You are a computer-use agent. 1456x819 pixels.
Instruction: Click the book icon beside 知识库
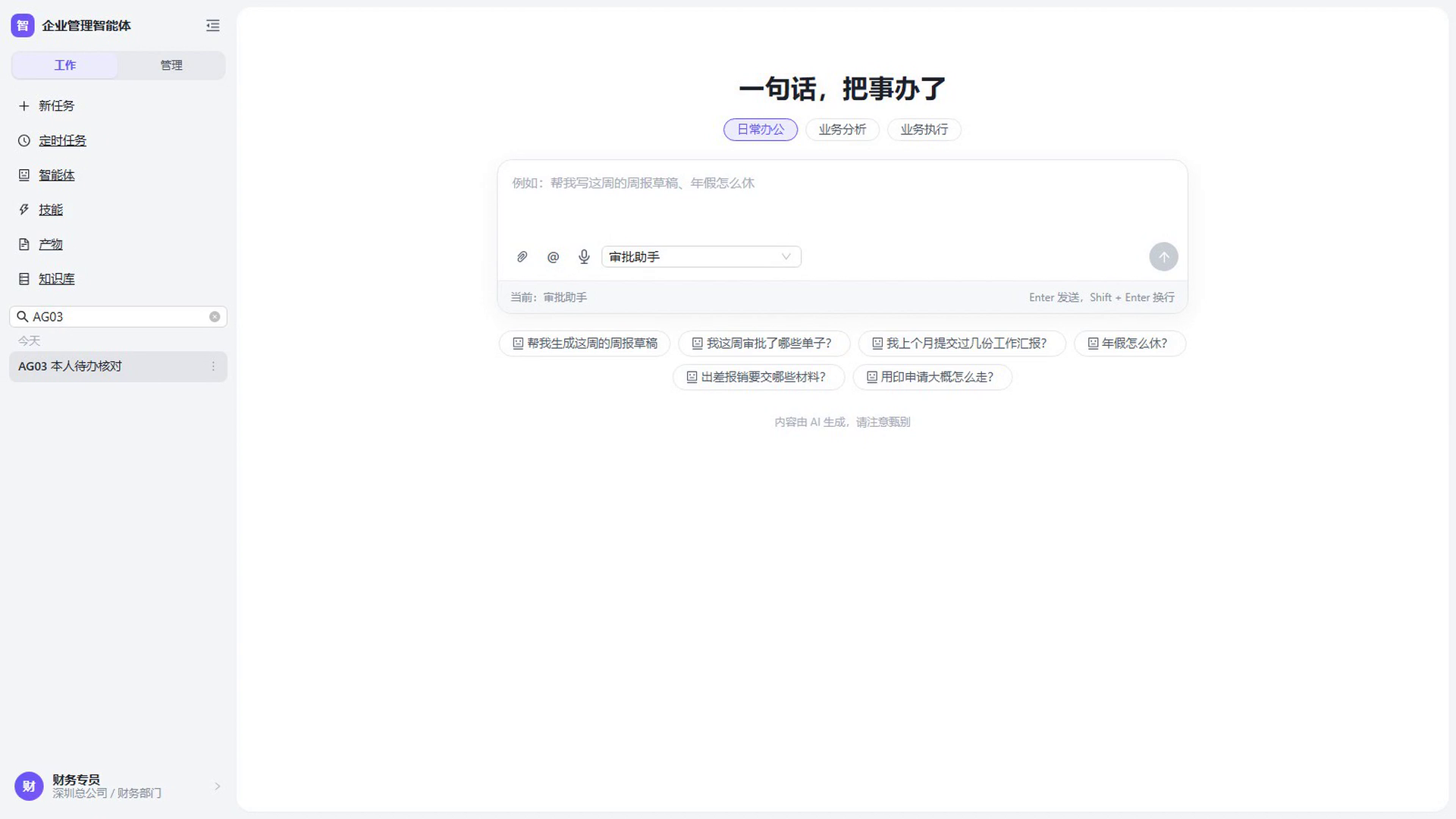[24, 279]
